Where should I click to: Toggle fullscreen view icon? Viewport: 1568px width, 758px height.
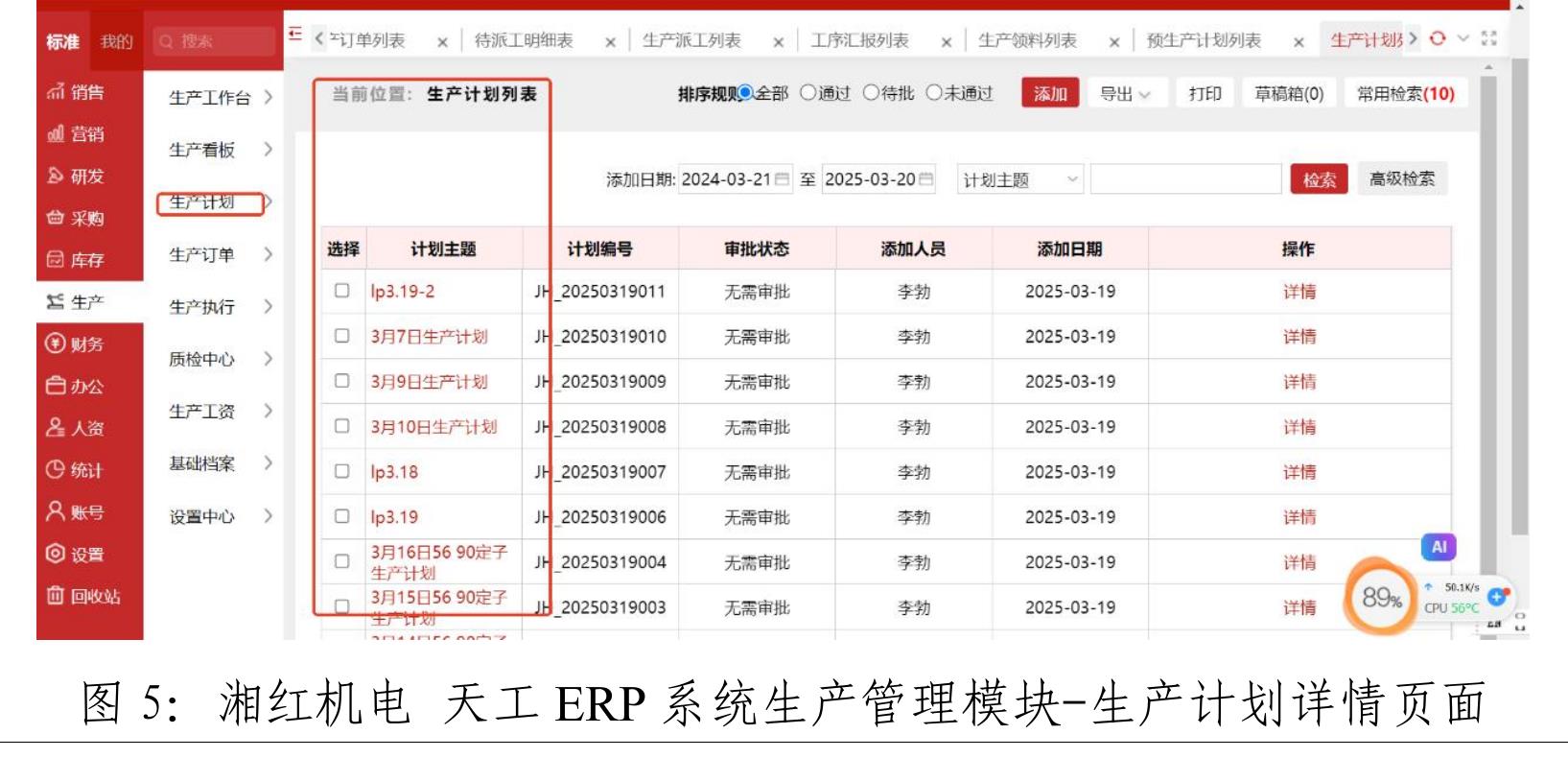click(1488, 38)
